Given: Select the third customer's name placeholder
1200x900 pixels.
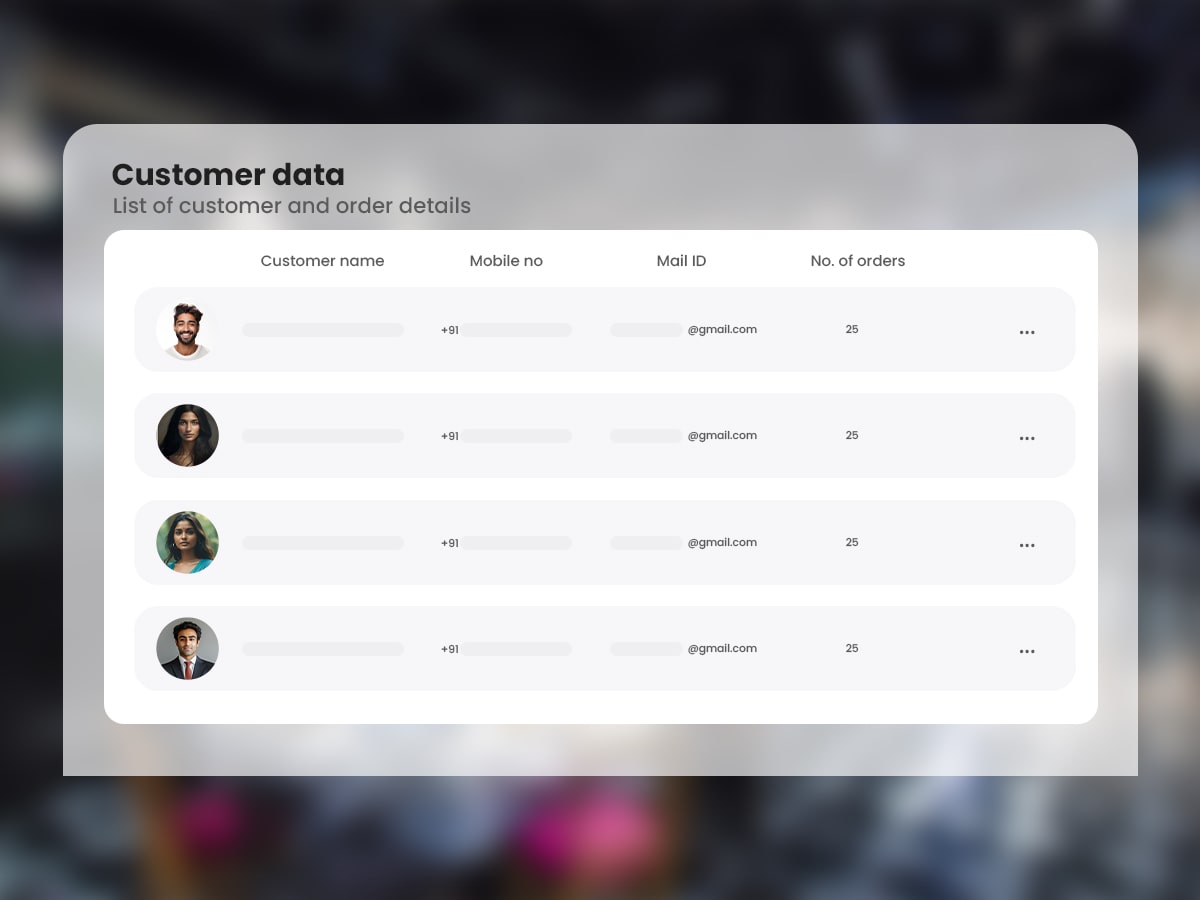Looking at the screenshot, I should pos(323,543).
